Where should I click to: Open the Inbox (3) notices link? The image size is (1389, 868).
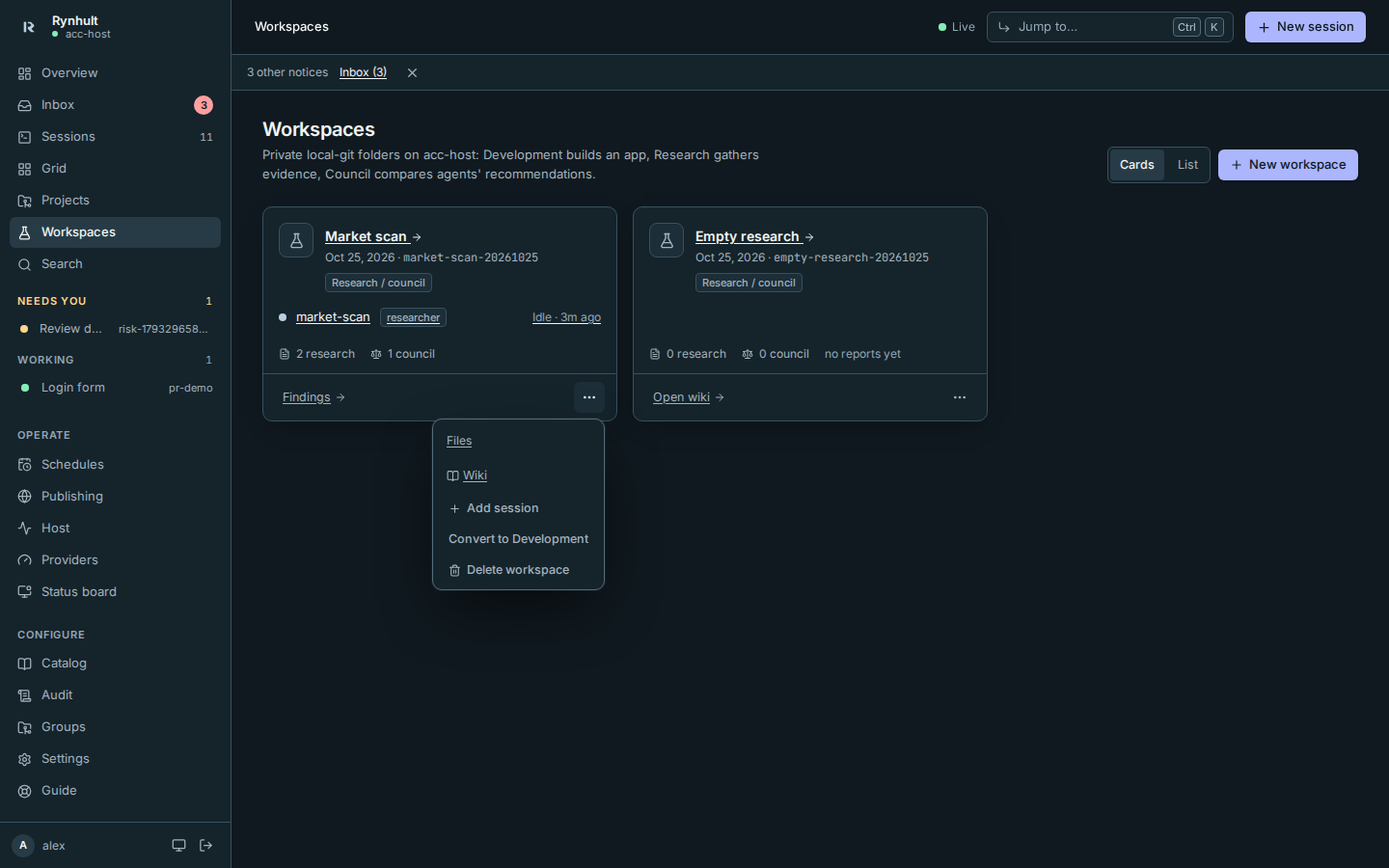[363, 72]
